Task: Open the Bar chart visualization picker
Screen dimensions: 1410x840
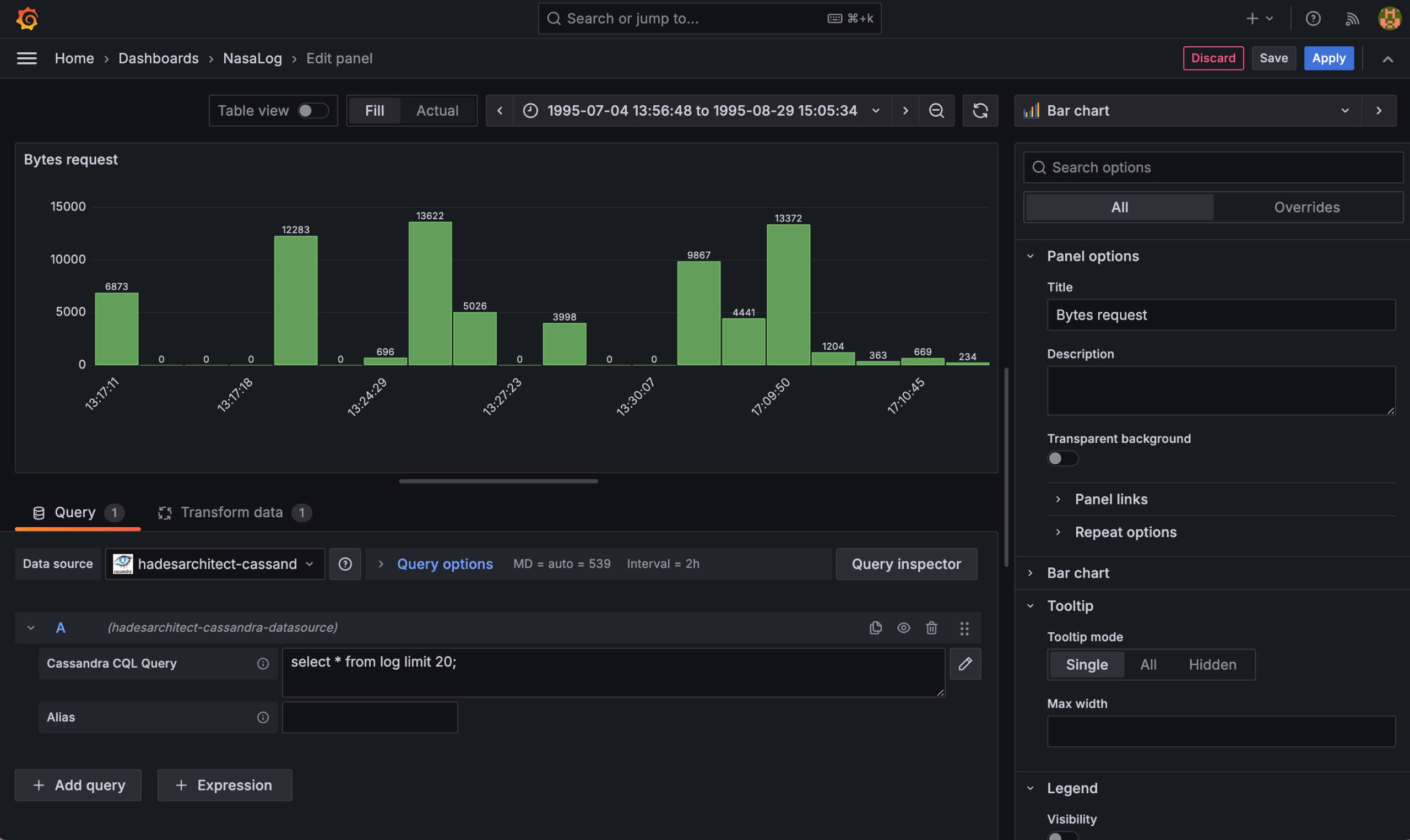Action: tap(1187, 110)
